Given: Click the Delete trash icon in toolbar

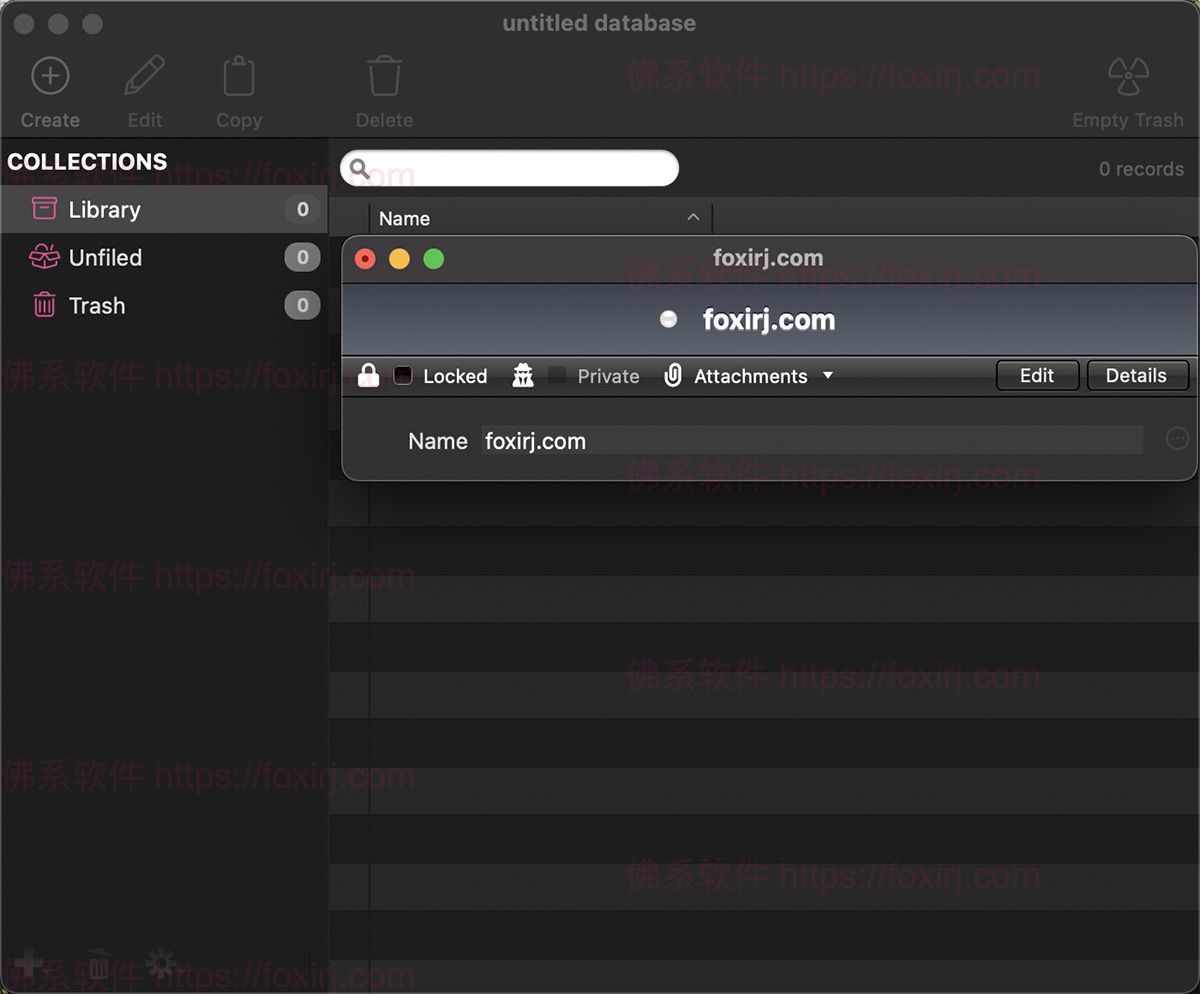Looking at the screenshot, I should tap(384, 75).
